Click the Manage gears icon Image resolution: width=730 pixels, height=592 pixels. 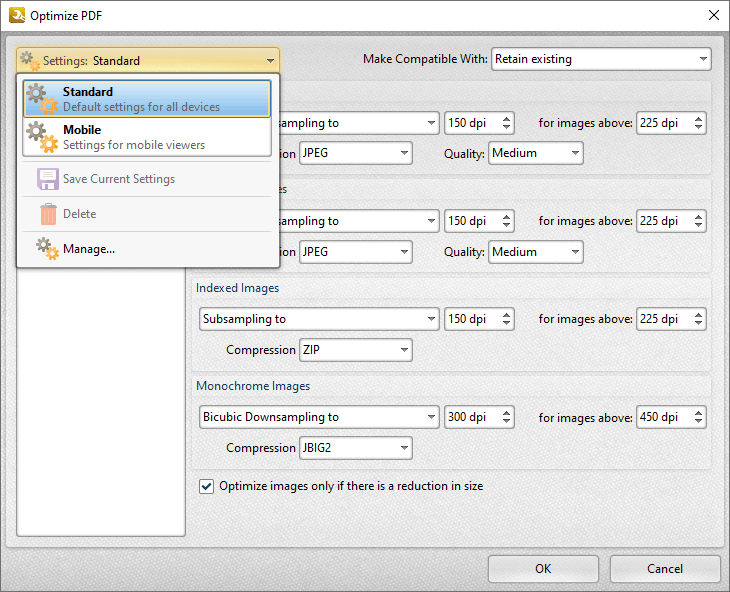48,249
